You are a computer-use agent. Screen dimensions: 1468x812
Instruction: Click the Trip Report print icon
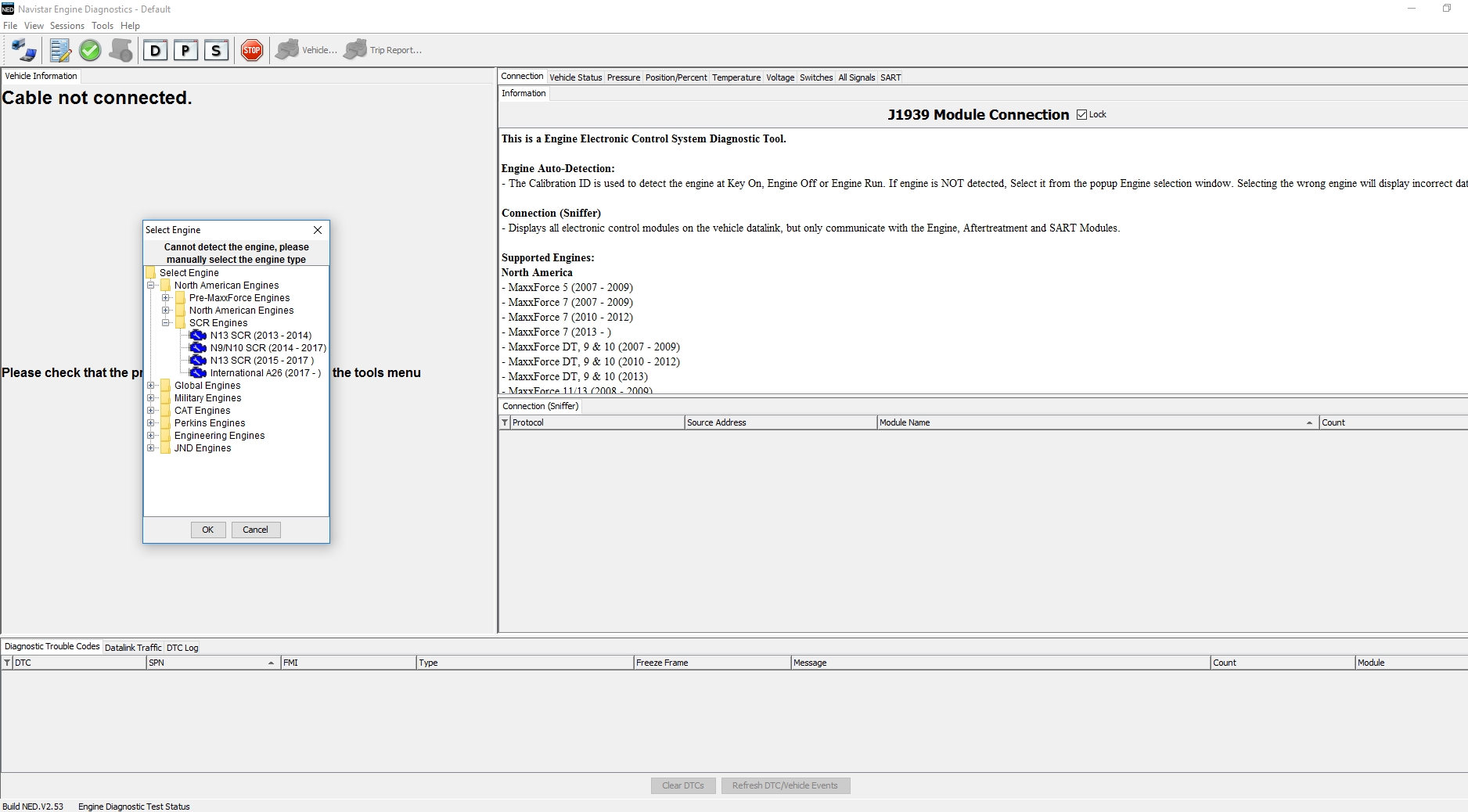click(356, 49)
